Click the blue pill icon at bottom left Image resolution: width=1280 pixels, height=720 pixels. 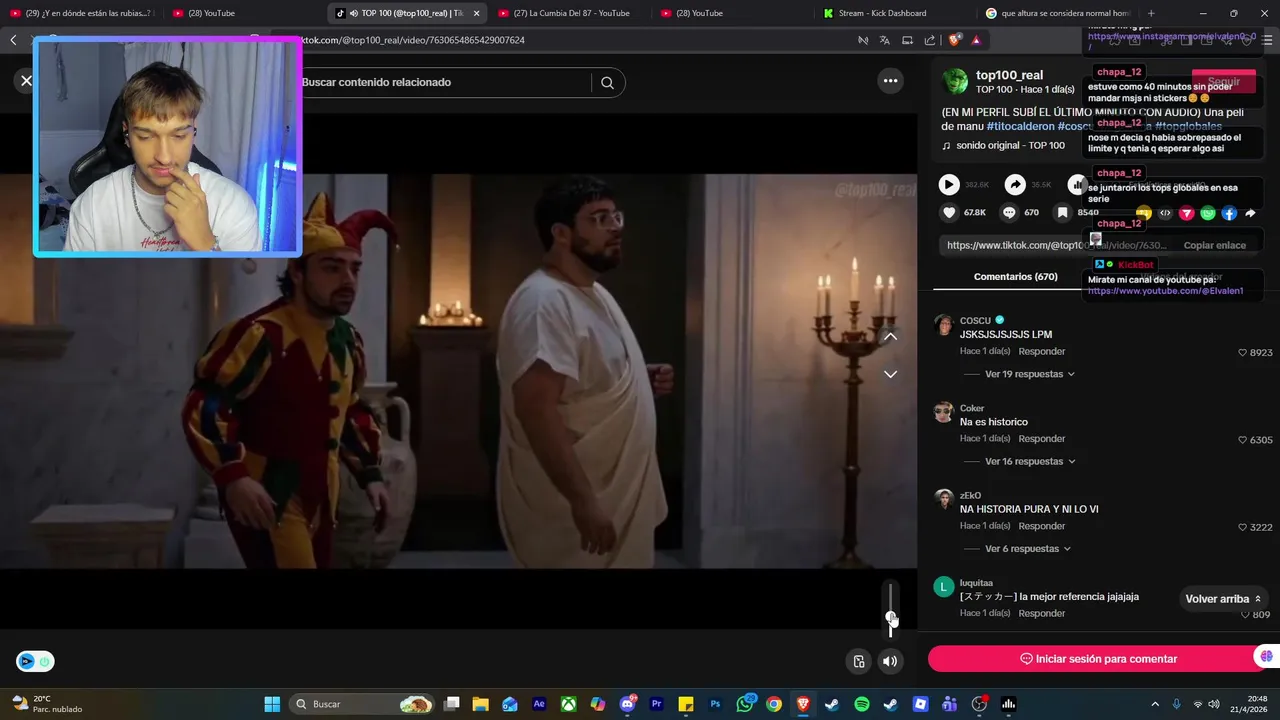[x=35, y=661]
